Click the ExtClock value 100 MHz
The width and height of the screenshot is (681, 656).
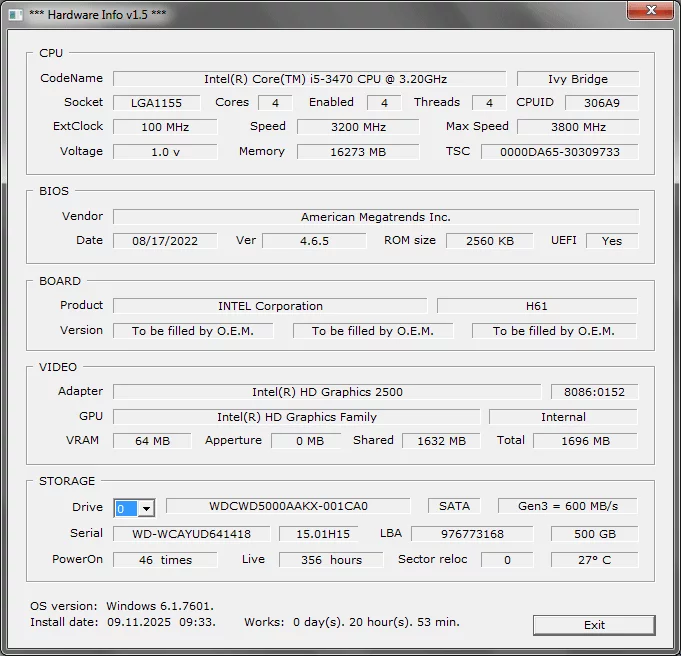[165, 127]
